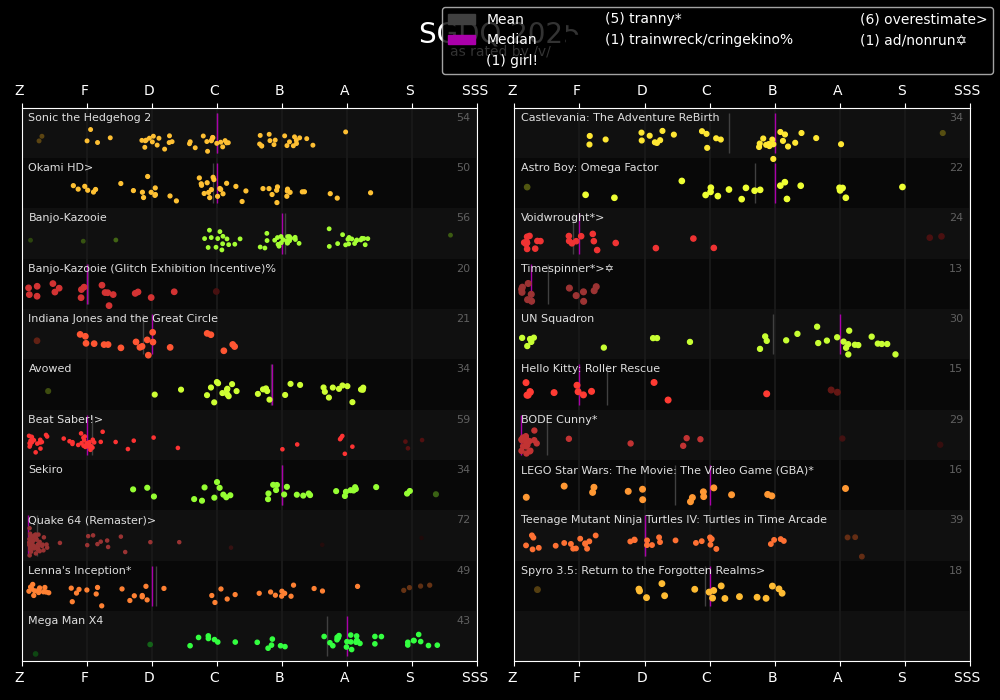Click the "(1) girl!" legend entry

(x=511, y=60)
